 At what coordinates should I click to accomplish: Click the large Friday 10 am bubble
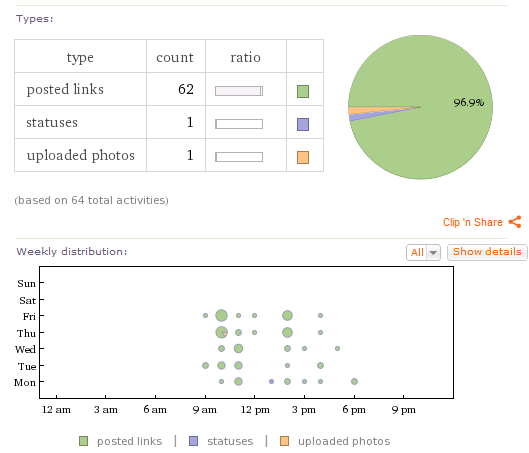coord(221,316)
